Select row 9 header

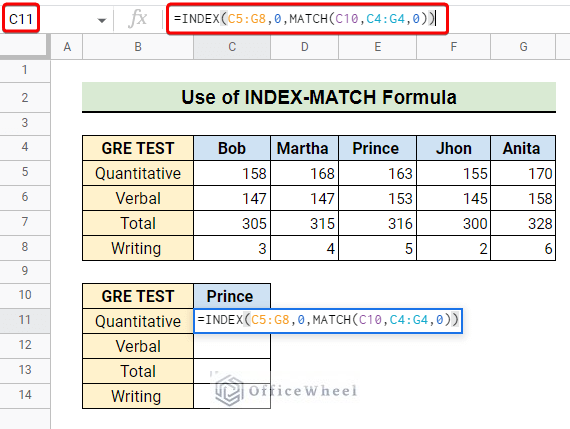[25, 271]
